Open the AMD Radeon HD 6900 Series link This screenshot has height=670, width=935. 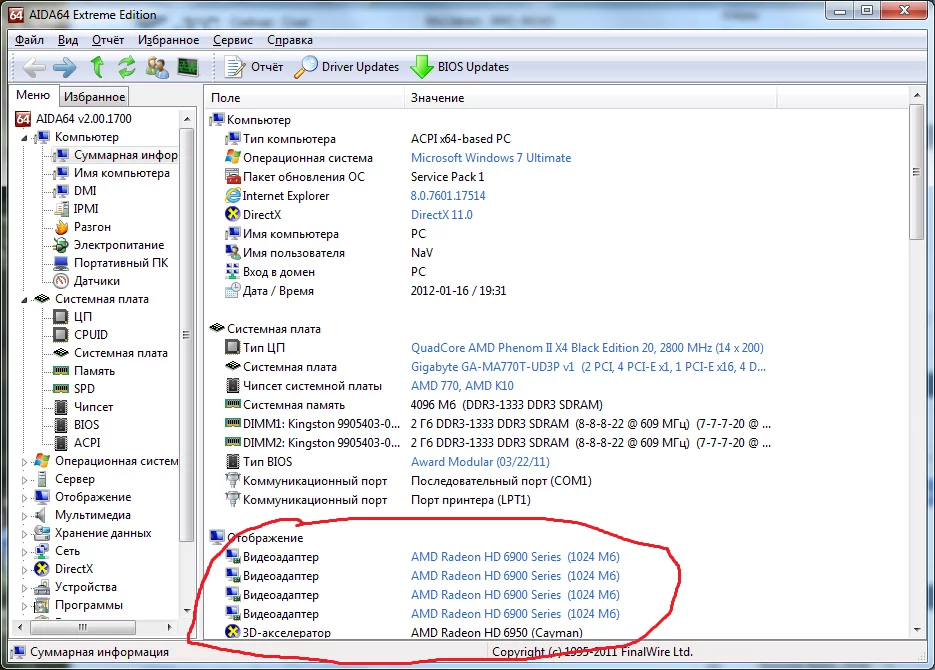pyautogui.click(x=485, y=556)
